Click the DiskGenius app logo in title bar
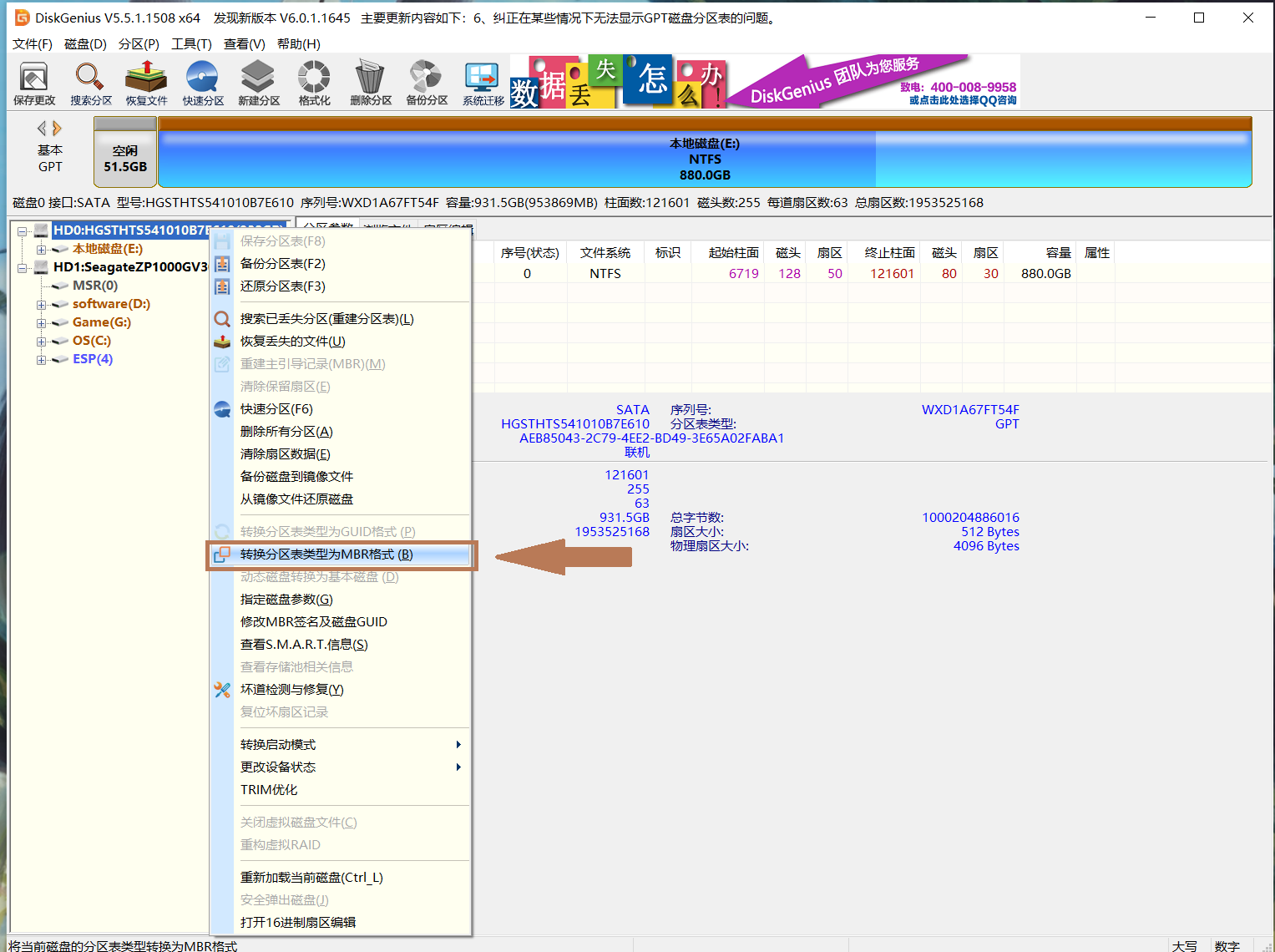Image resolution: width=1275 pixels, height=952 pixels. tap(22, 18)
